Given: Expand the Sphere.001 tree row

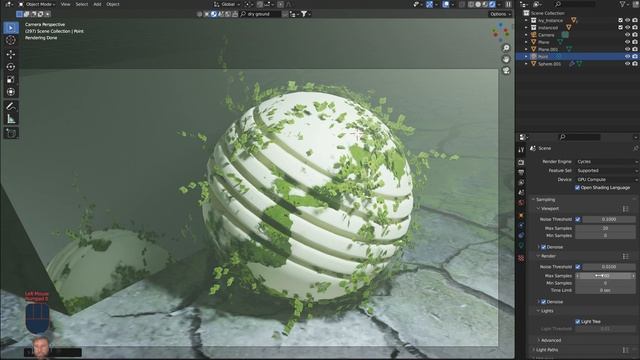Looking at the screenshot, I should click(x=526, y=64).
